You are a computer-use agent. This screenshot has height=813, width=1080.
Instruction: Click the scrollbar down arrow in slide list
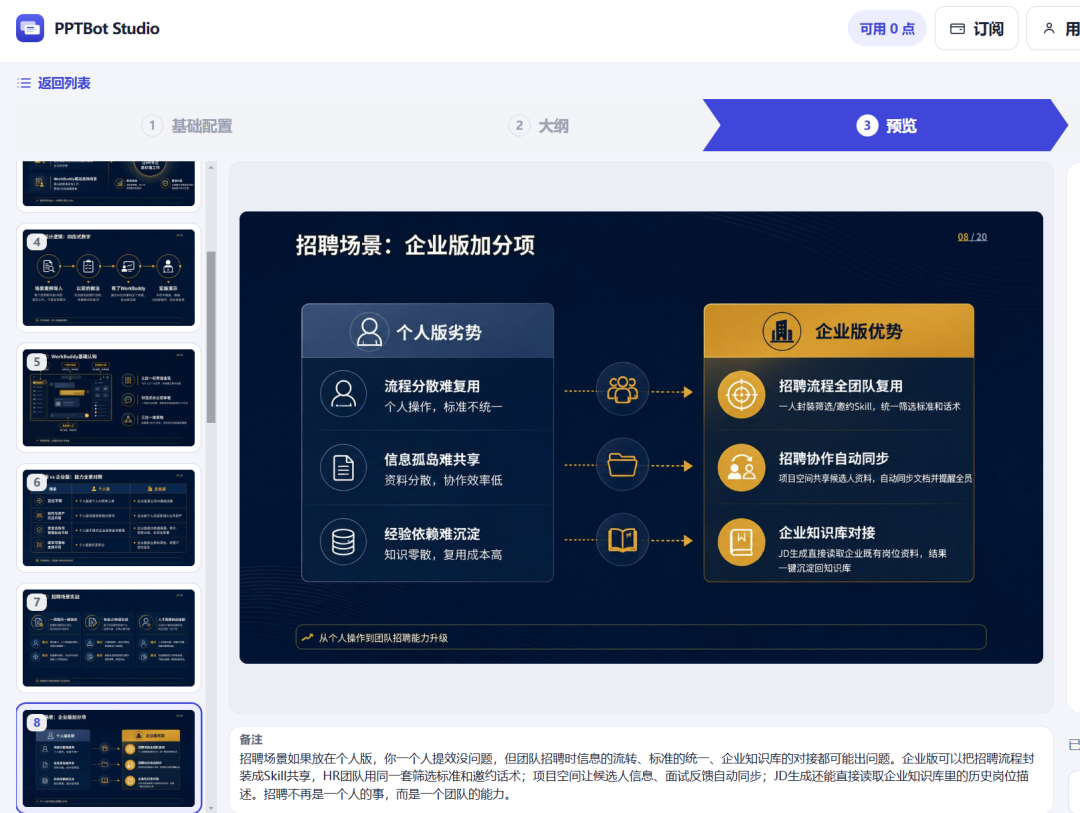(211, 807)
